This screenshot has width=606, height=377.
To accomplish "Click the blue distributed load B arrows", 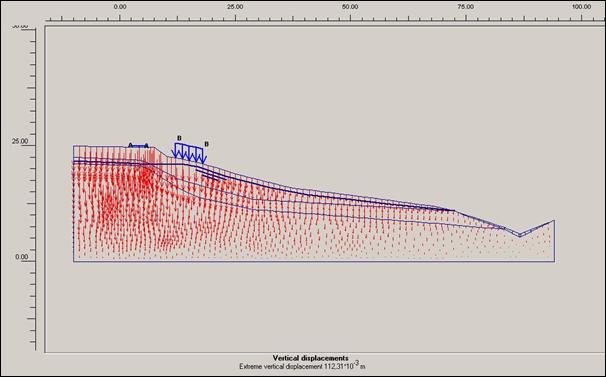I will 189,153.
